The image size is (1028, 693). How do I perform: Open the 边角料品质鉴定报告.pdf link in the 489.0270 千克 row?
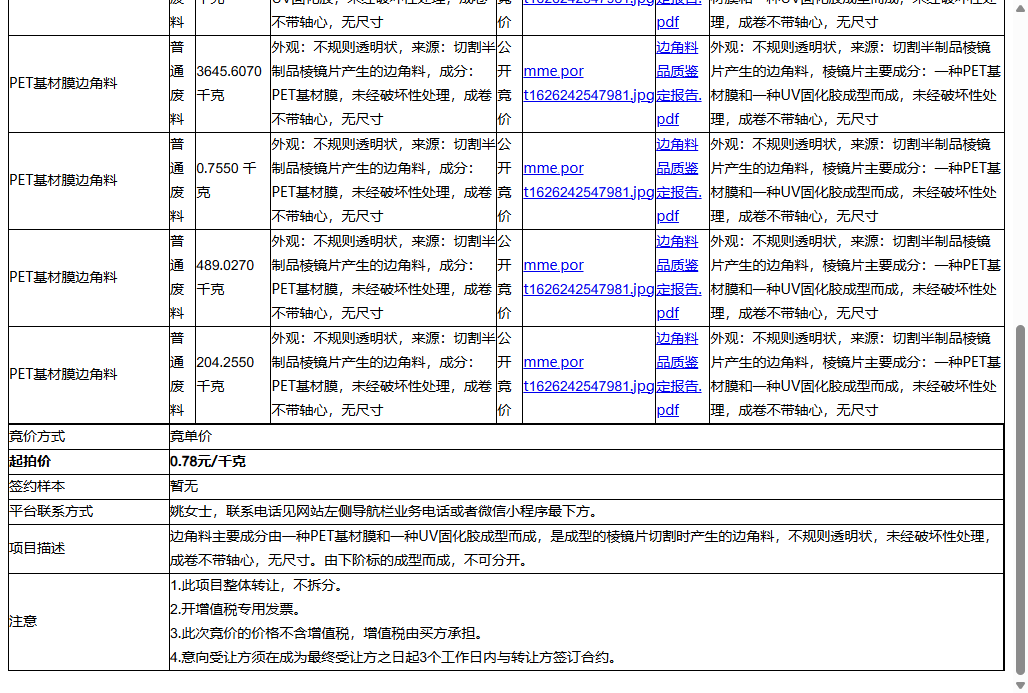click(679, 277)
